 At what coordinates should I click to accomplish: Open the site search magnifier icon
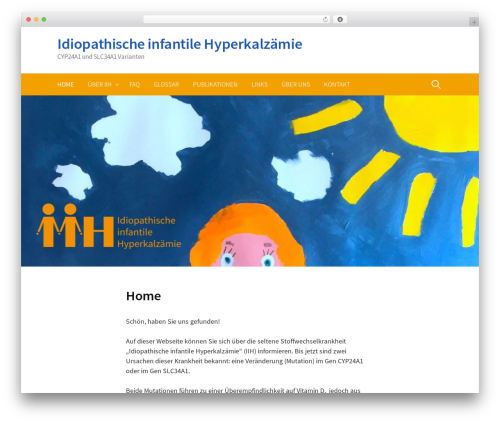pos(436,84)
